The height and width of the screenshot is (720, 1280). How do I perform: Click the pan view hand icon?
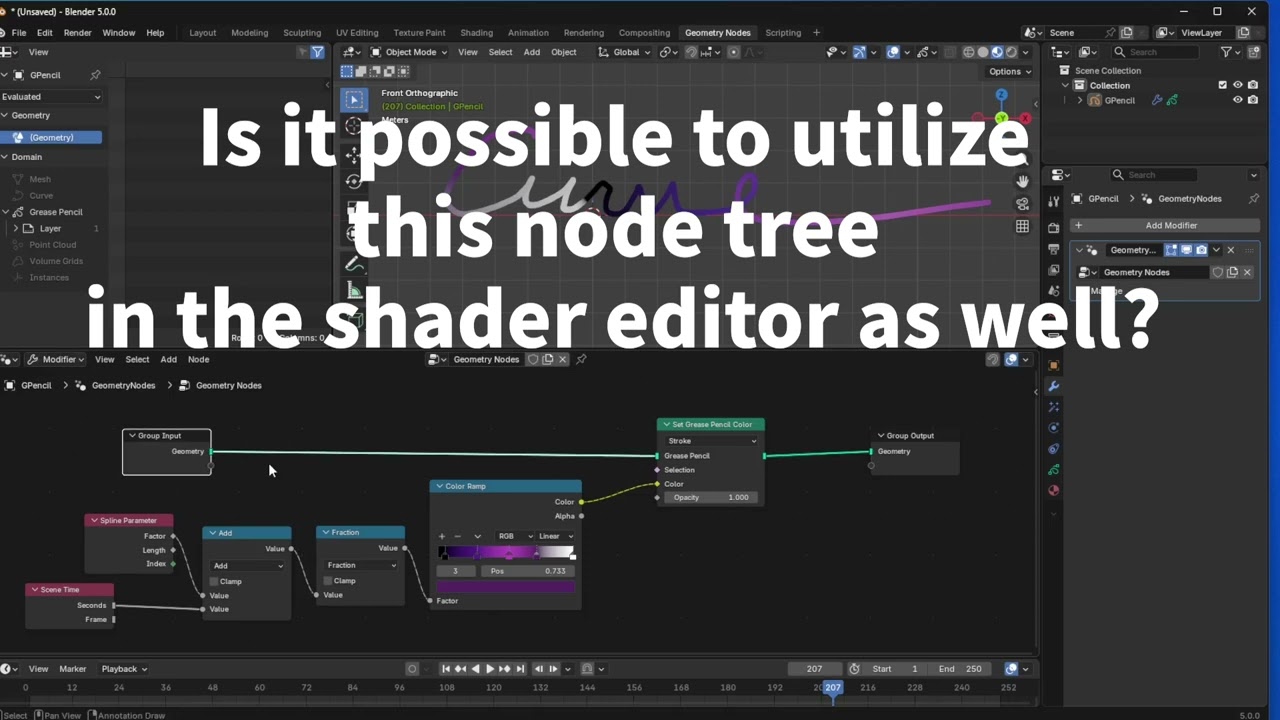click(1022, 181)
